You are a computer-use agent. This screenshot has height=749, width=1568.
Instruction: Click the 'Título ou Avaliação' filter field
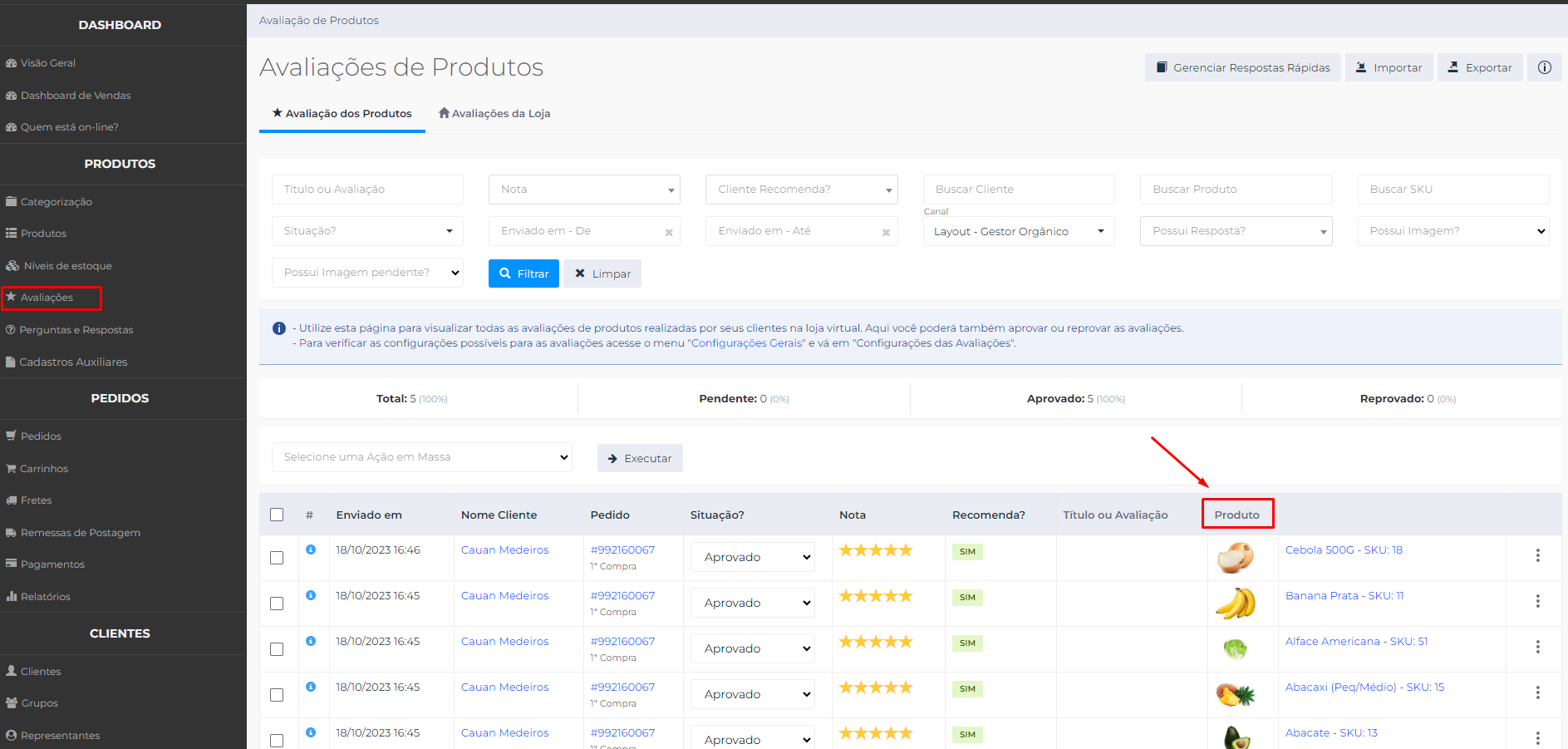click(367, 190)
